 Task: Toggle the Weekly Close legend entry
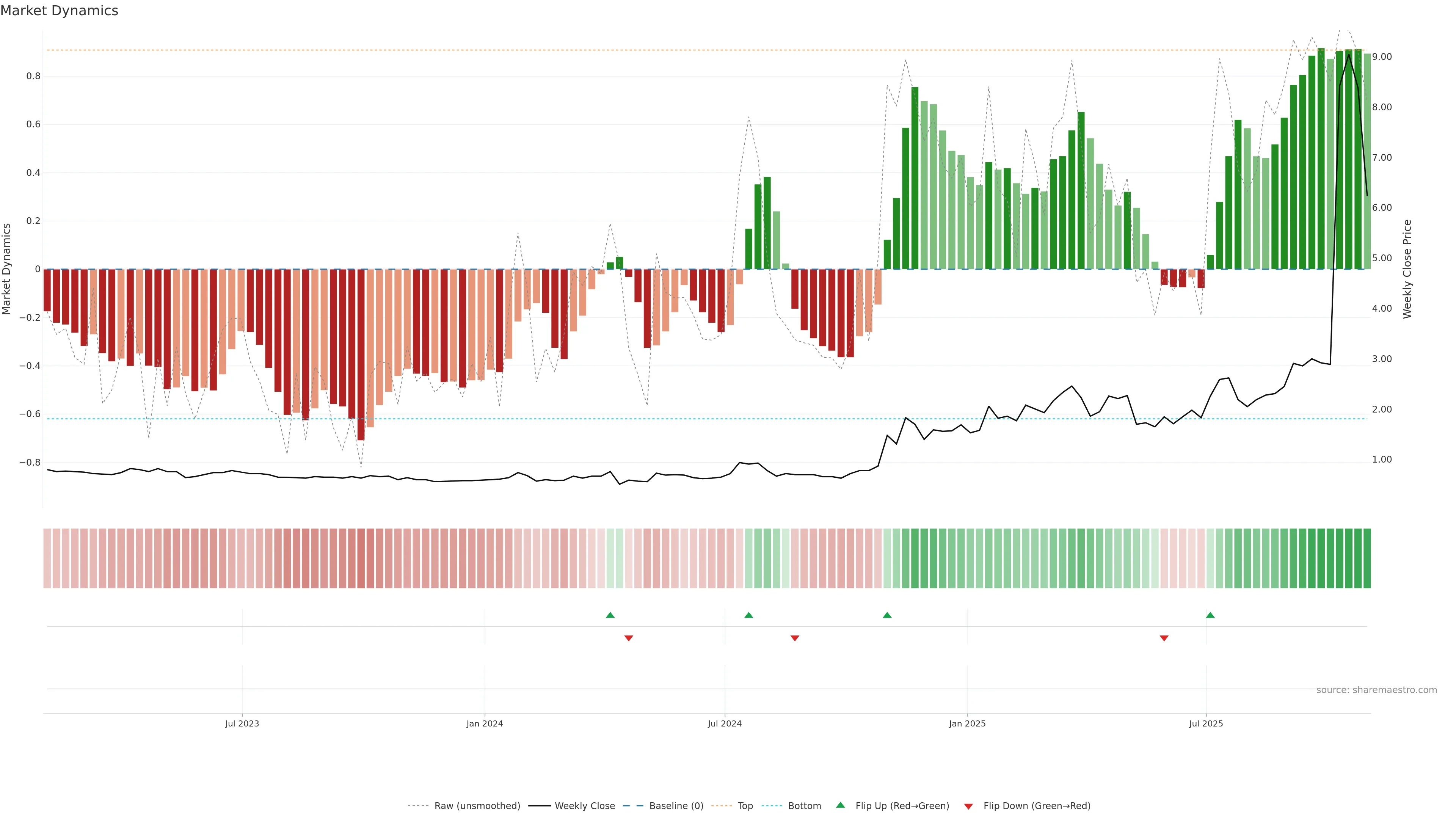(x=584, y=806)
